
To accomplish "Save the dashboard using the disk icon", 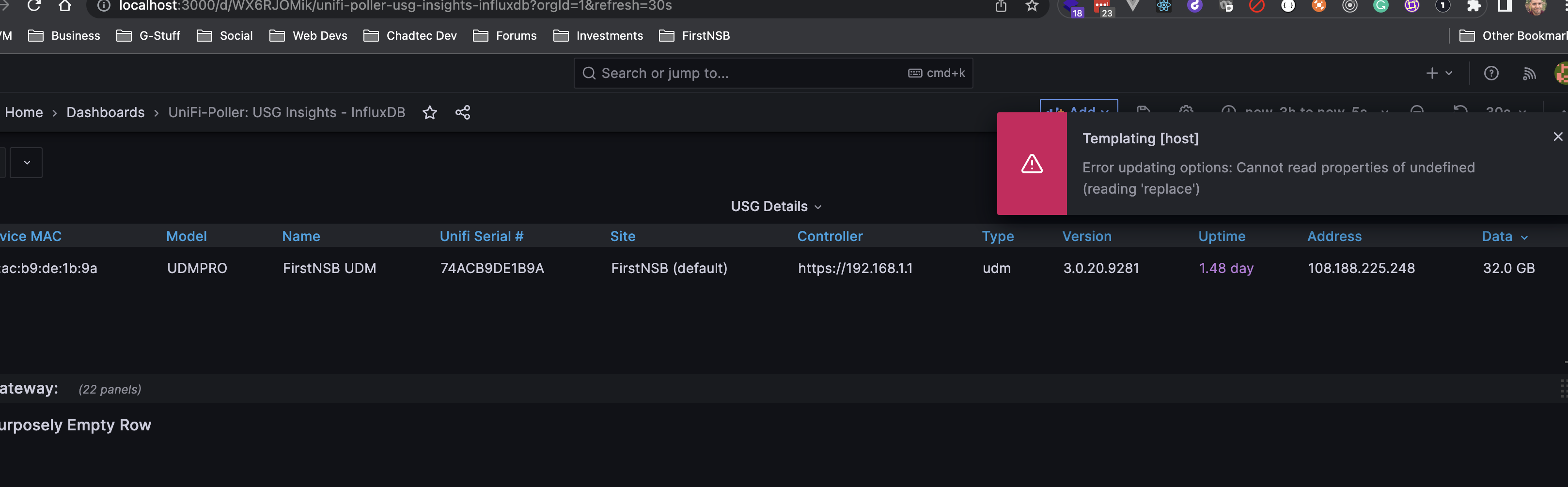I will (x=1143, y=112).
